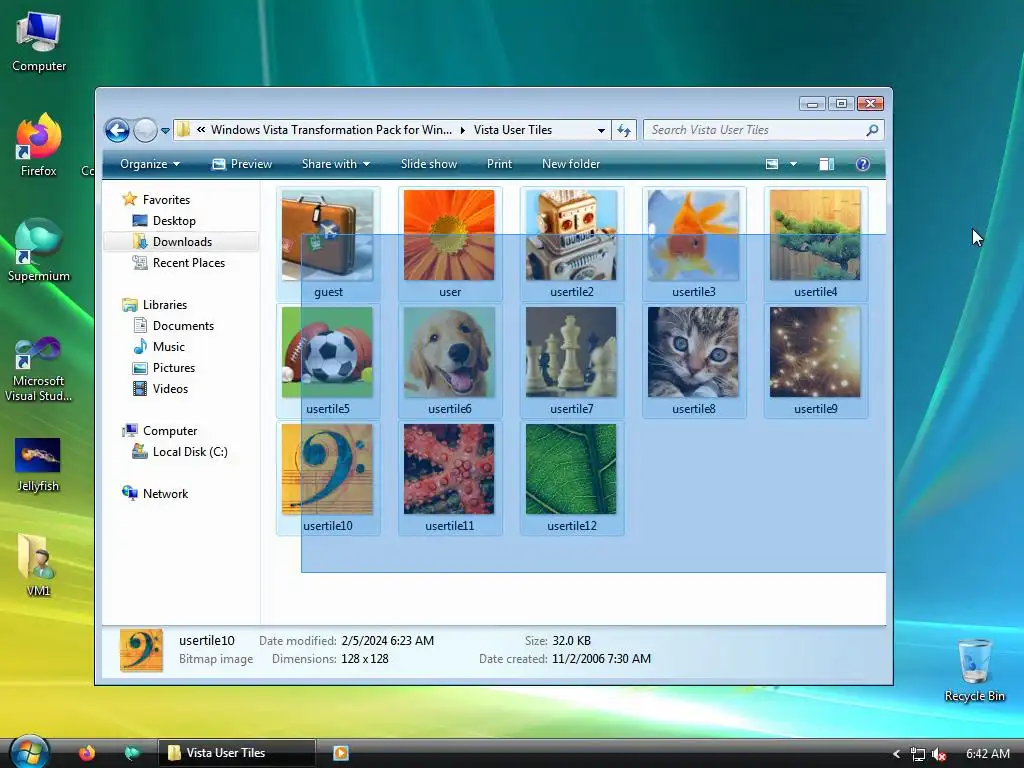1024x768 pixels.
Task: Open Desktop in the navigation pane
Action: [x=174, y=221]
